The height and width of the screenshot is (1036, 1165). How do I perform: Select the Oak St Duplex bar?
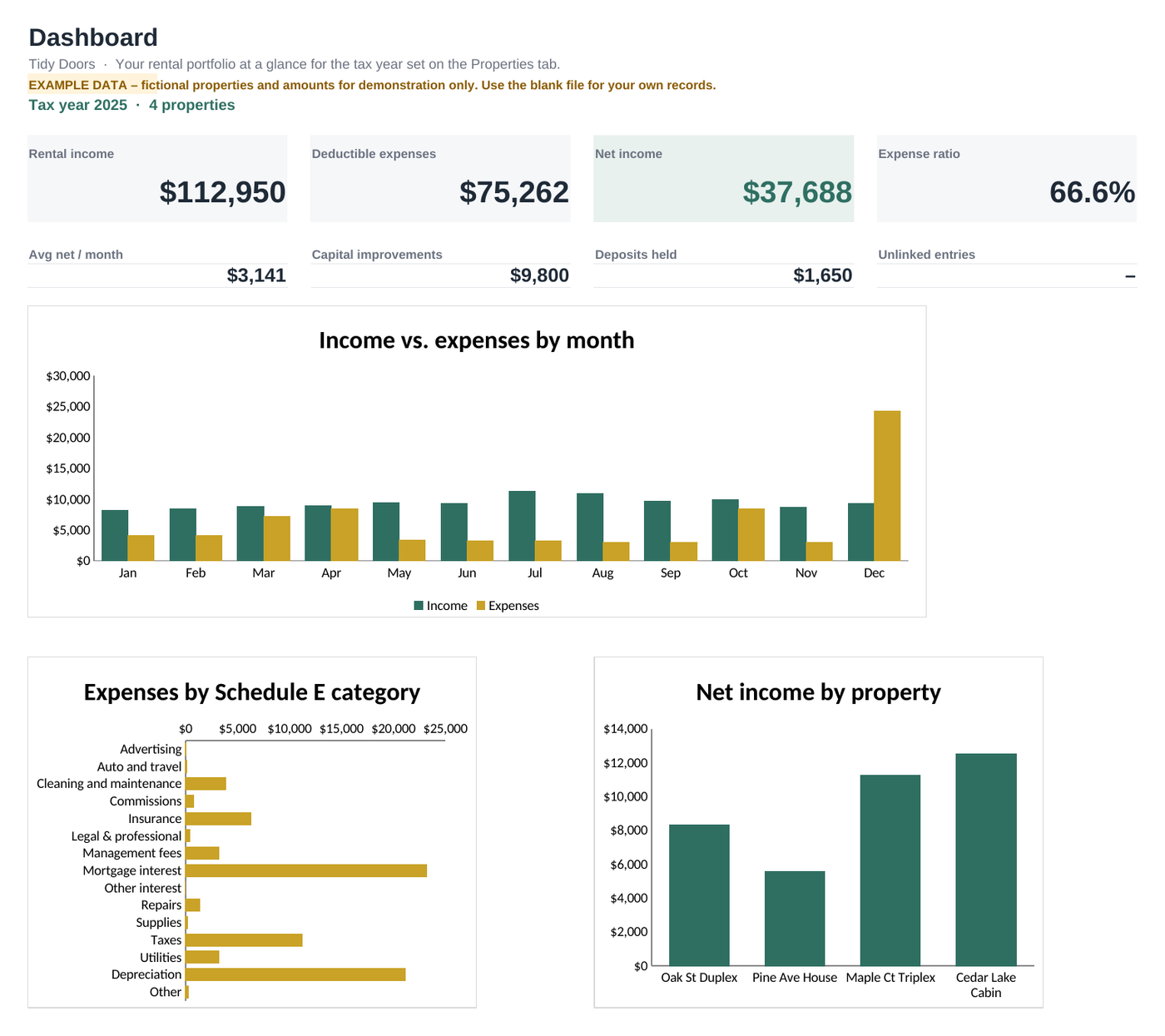(x=699, y=895)
